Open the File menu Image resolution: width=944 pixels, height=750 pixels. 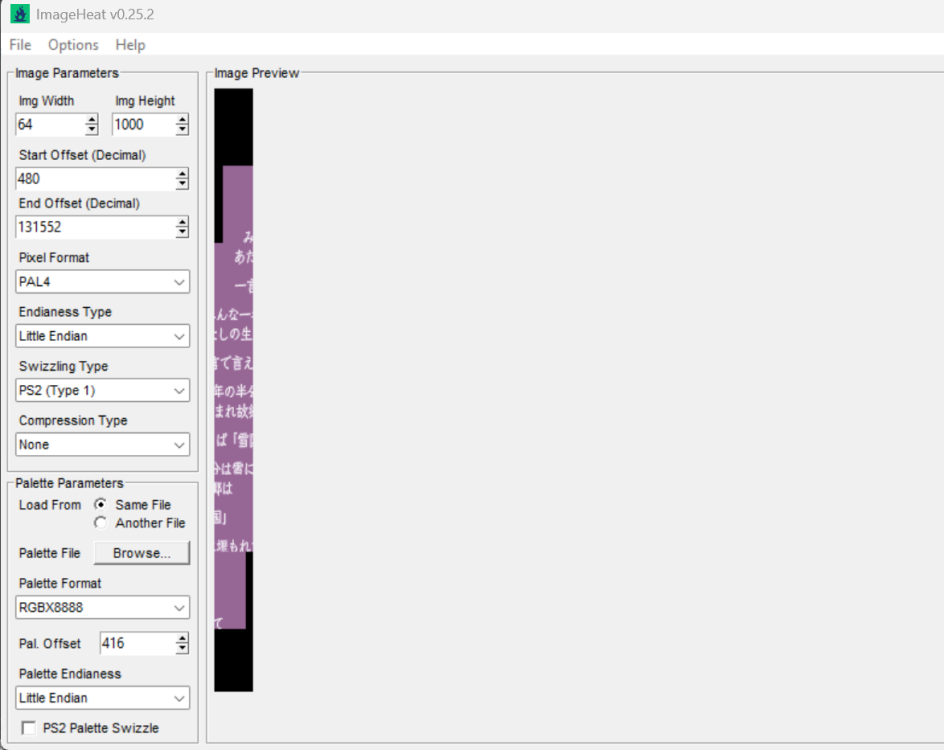point(19,45)
